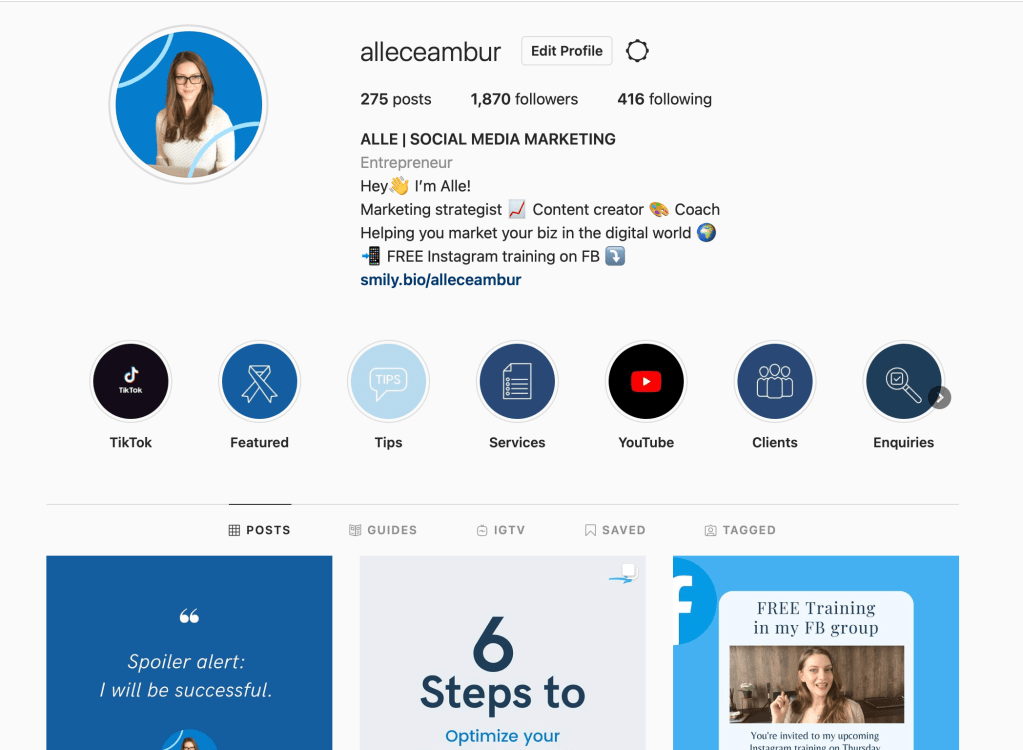Open the YouTube story highlight

tap(646, 382)
